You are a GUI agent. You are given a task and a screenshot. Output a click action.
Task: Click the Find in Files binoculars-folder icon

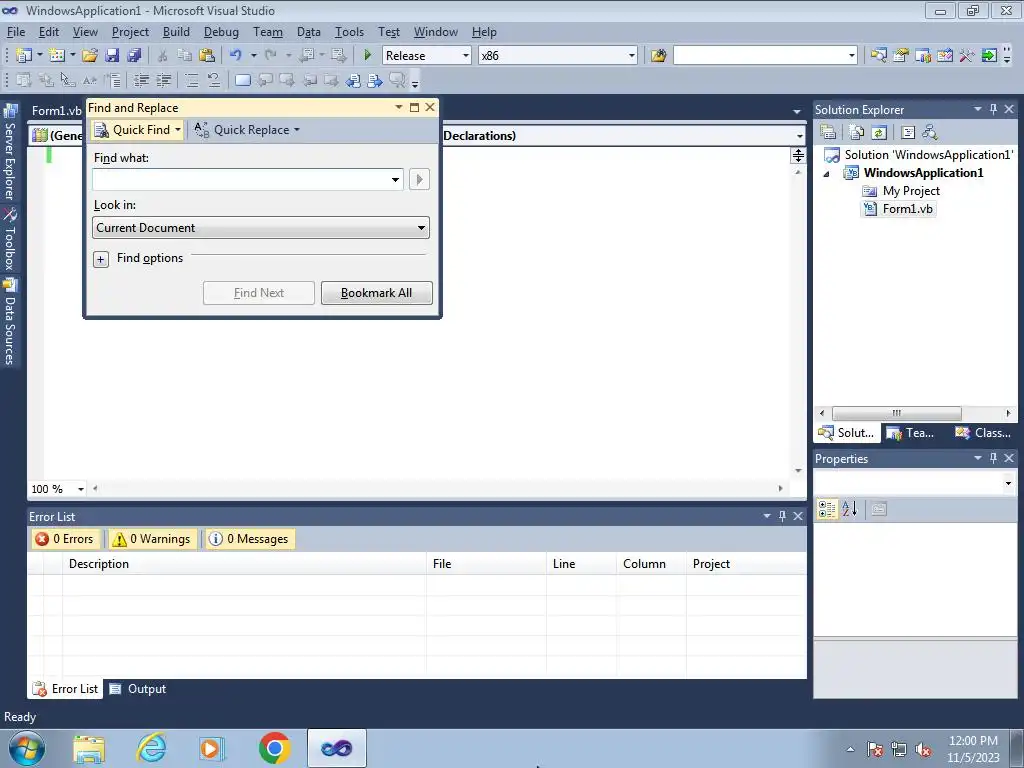(x=658, y=56)
